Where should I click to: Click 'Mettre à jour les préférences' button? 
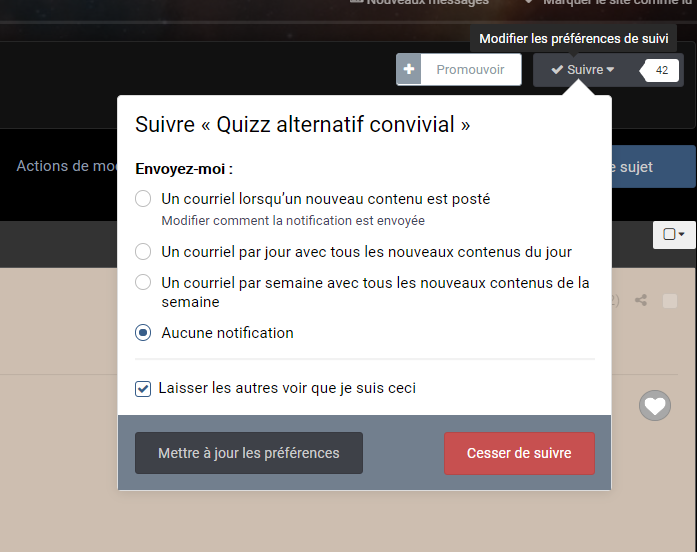tap(249, 453)
